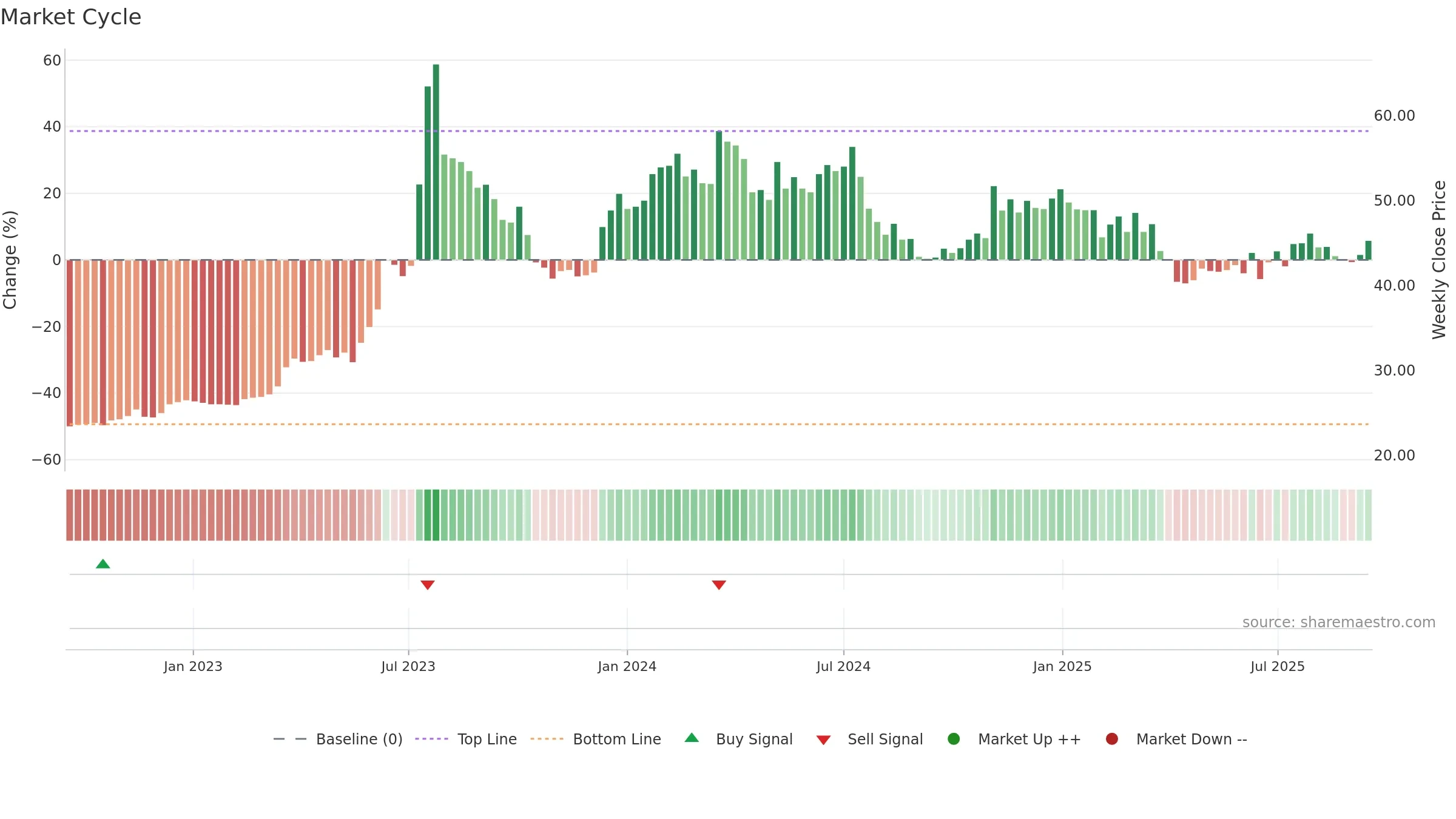The image size is (1456, 819).
Task: Toggle the Top Line legend entry
Action: 466,739
